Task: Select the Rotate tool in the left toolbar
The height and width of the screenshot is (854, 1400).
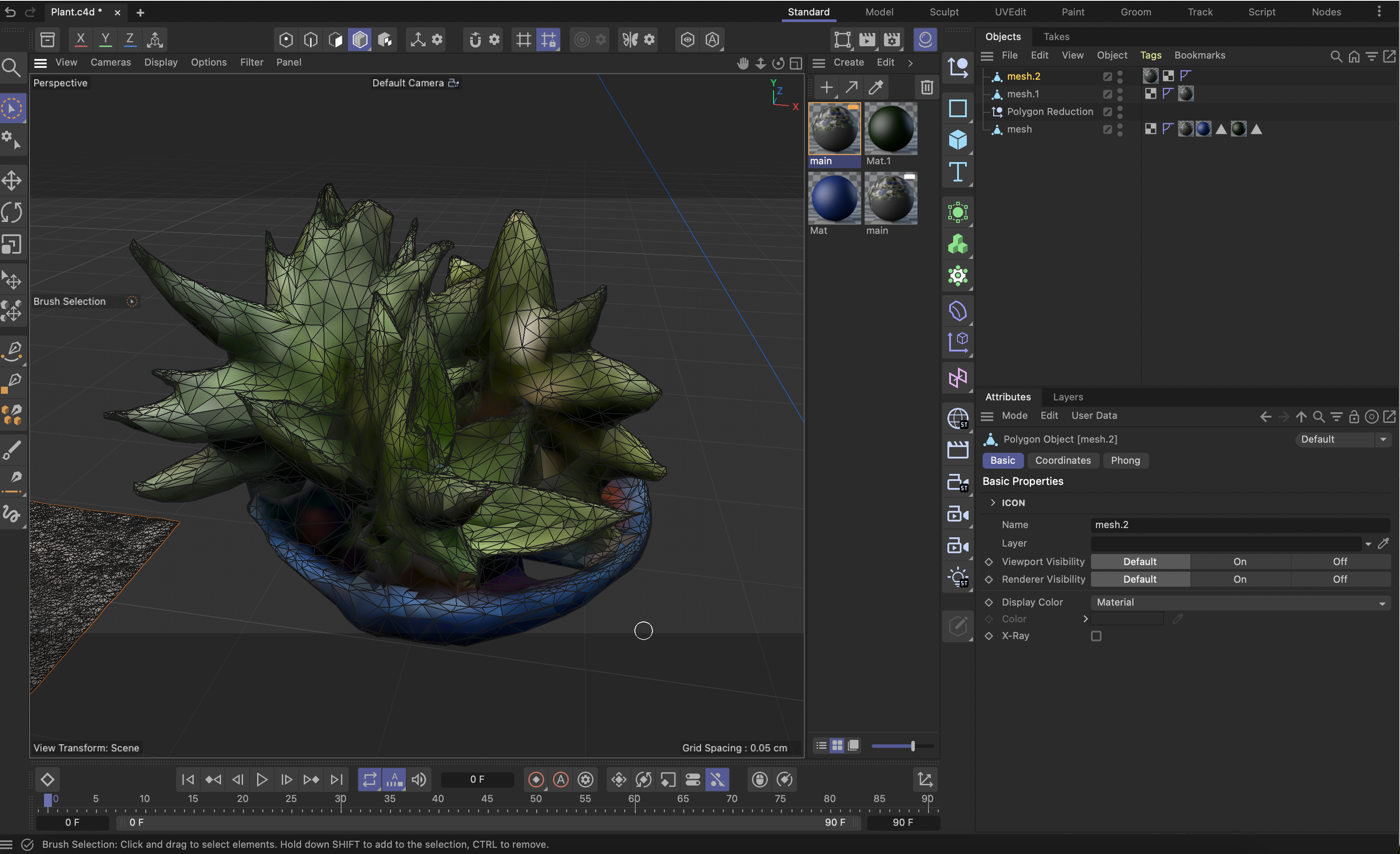Action: (x=12, y=211)
